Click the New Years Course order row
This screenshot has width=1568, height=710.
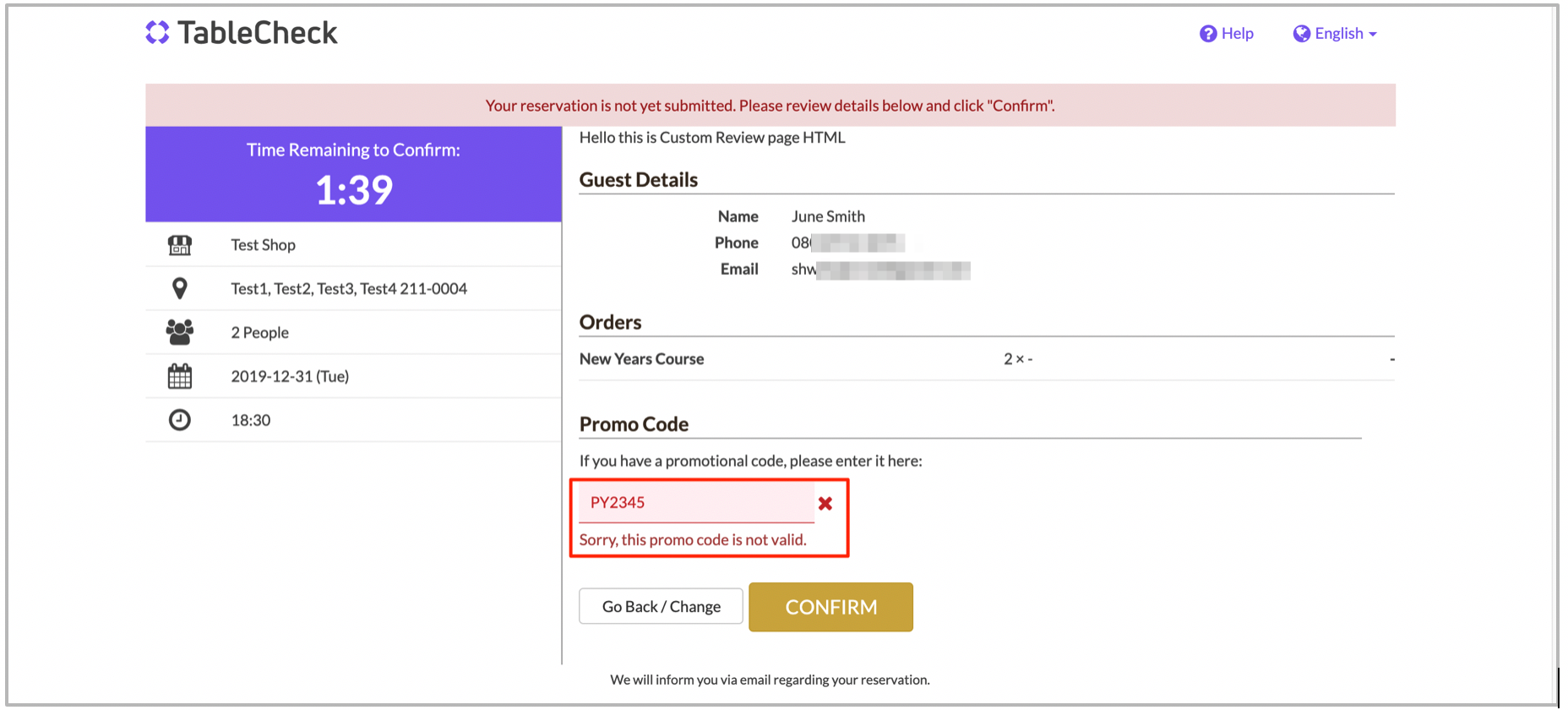pos(987,359)
